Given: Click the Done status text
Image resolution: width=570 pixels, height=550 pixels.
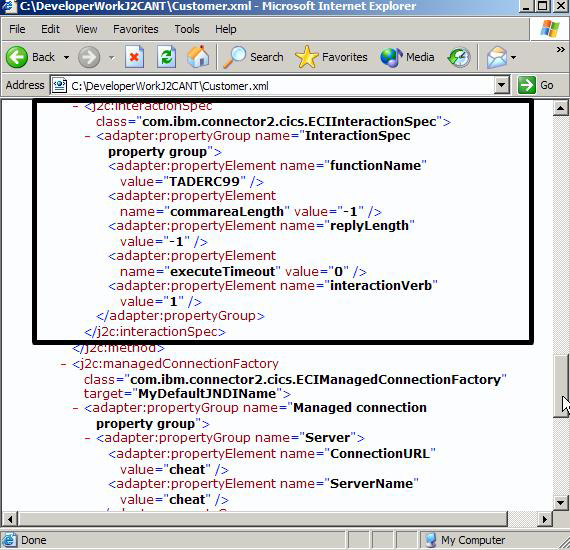Looking at the screenshot, I should tap(33, 540).
